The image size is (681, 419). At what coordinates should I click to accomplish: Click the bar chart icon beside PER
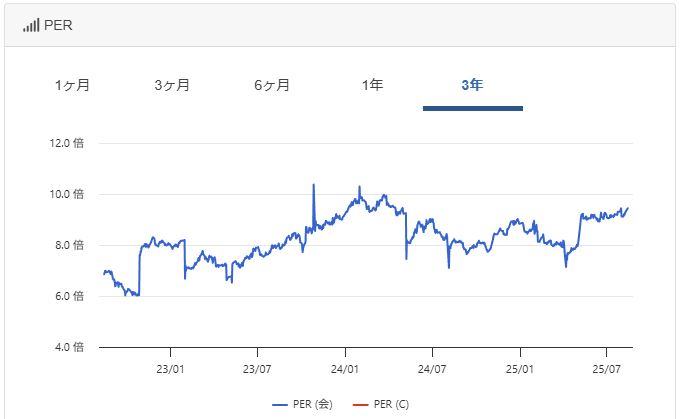click(31, 25)
